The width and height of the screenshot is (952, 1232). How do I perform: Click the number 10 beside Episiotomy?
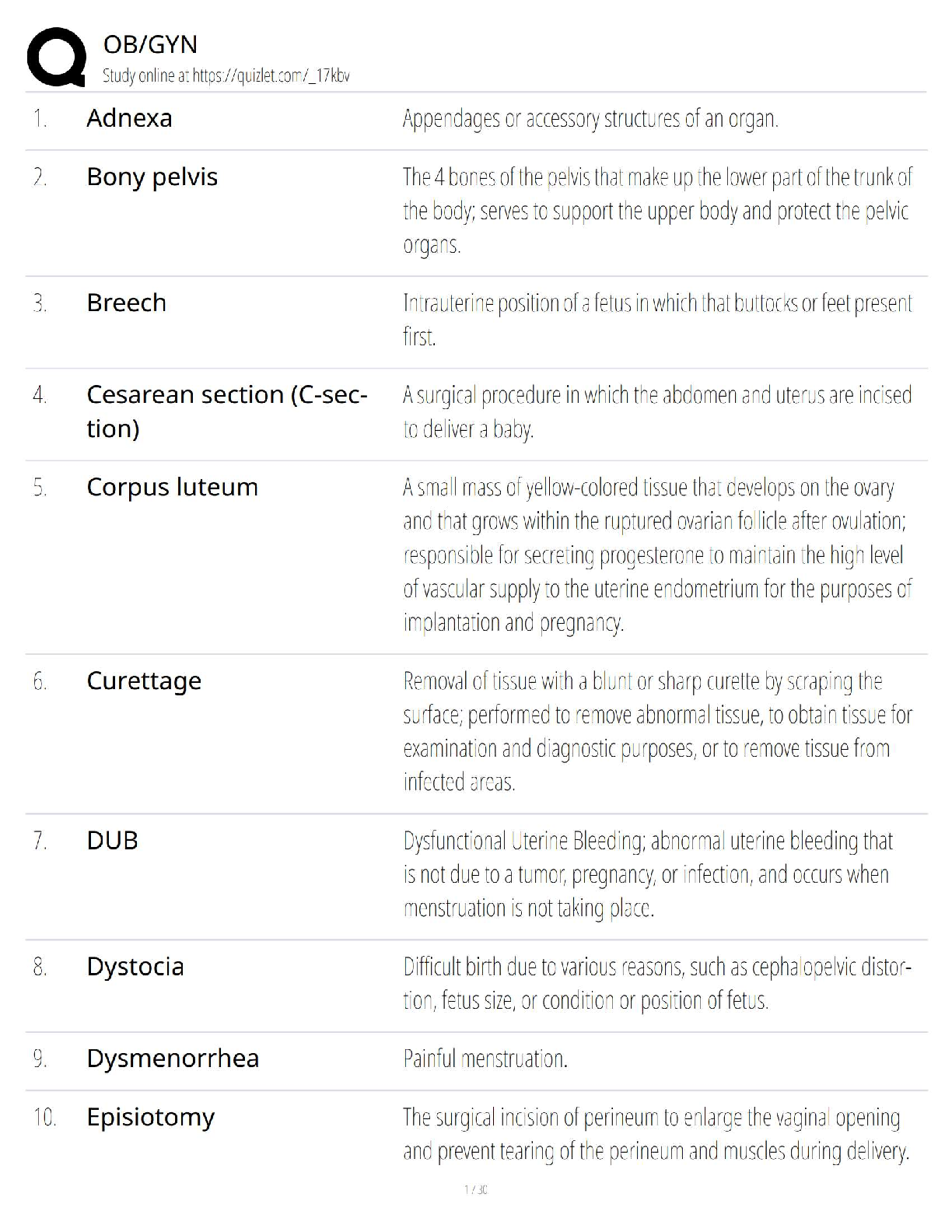(44, 1118)
